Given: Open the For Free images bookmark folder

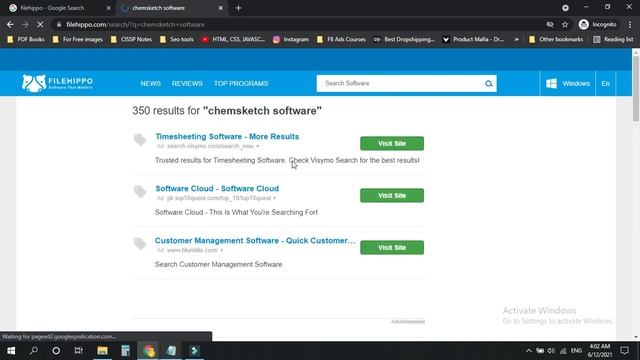Looking at the screenshot, I should (78, 39).
